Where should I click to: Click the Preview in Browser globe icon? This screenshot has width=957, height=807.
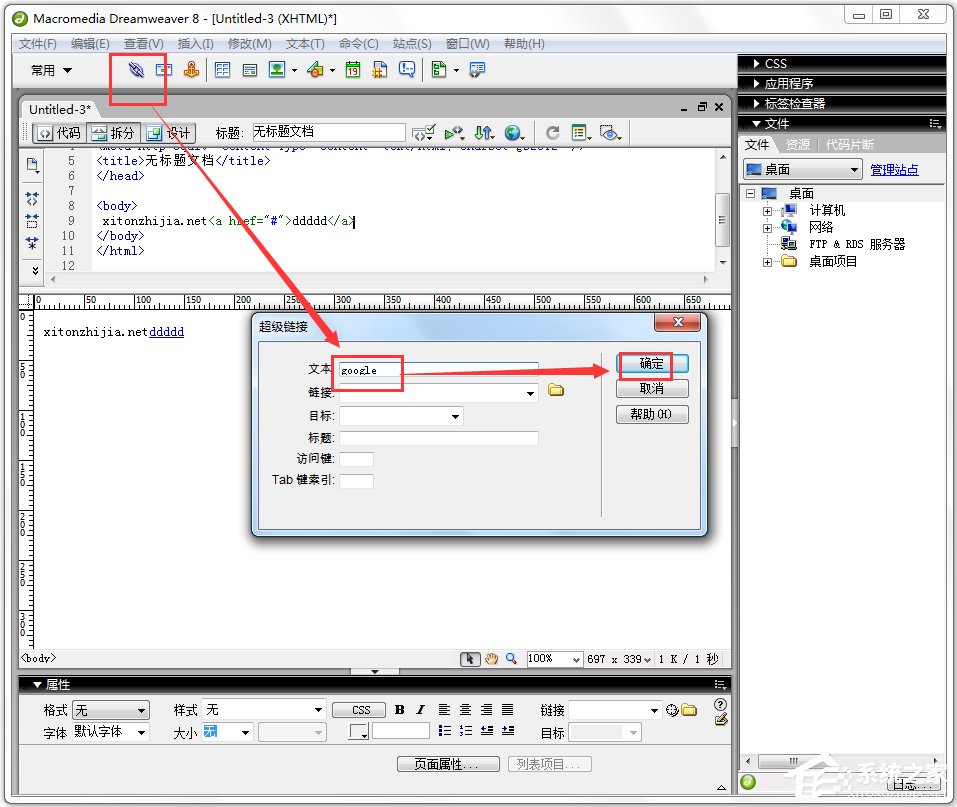pyautogui.click(x=513, y=132)
